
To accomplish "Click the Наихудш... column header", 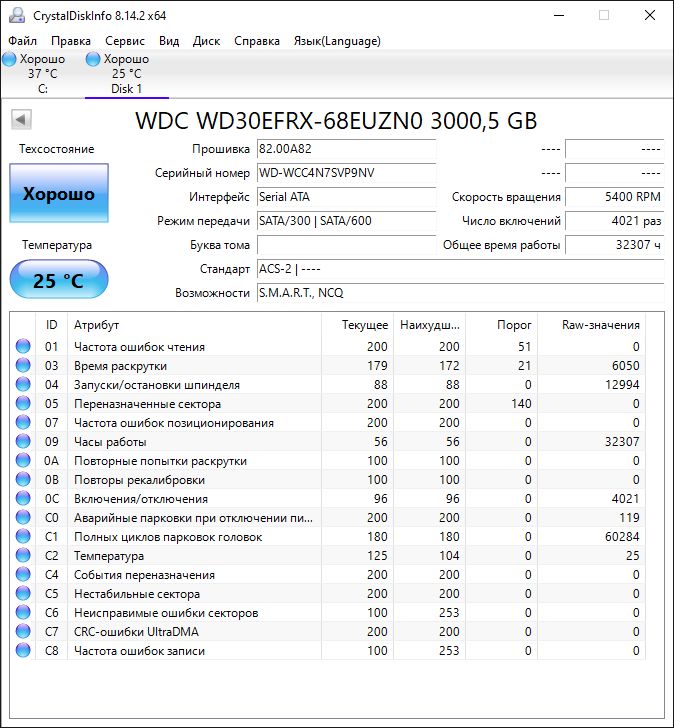I will click(430, 325).
